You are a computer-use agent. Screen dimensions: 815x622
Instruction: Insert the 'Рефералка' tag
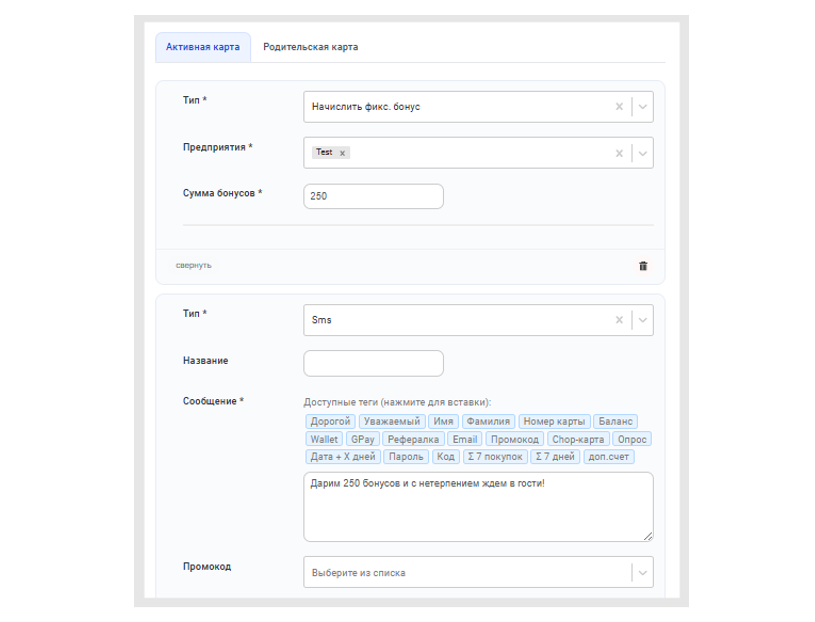tap(413, 439)
